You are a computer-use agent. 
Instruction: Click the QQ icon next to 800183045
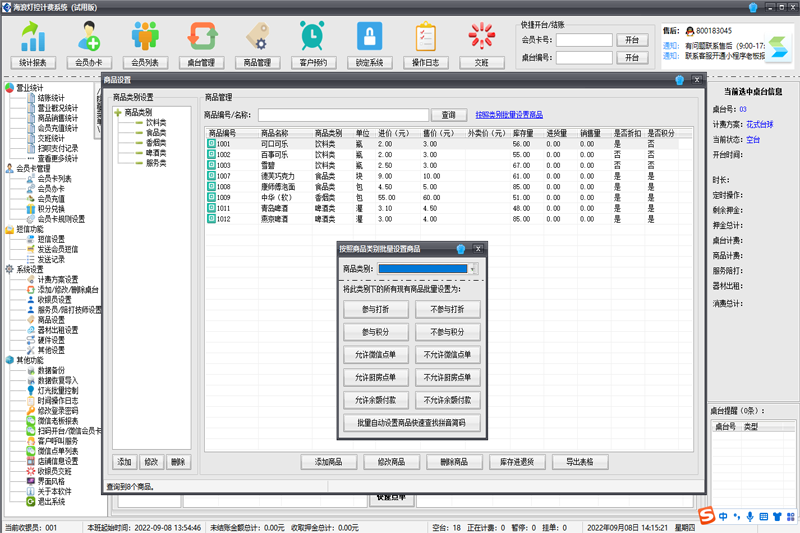pyautogui.click(x=690, y=31)
